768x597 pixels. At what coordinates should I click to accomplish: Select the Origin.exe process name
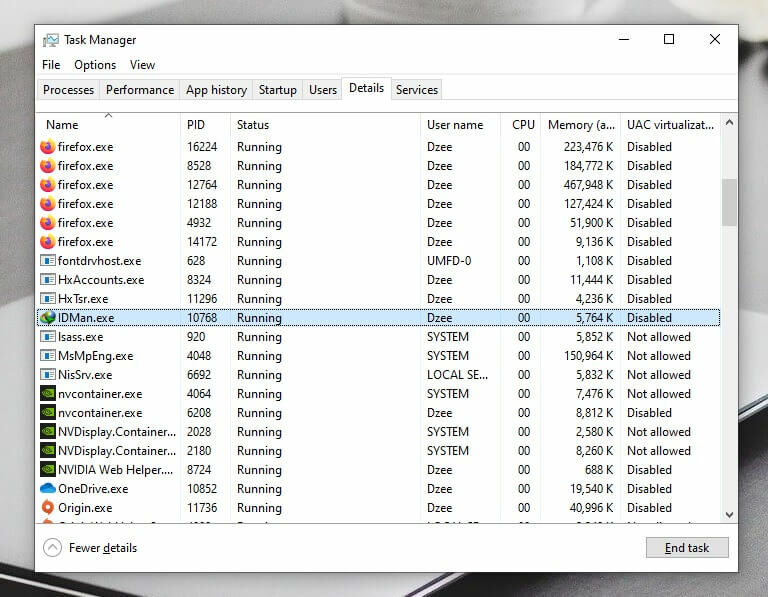(85, 508)
